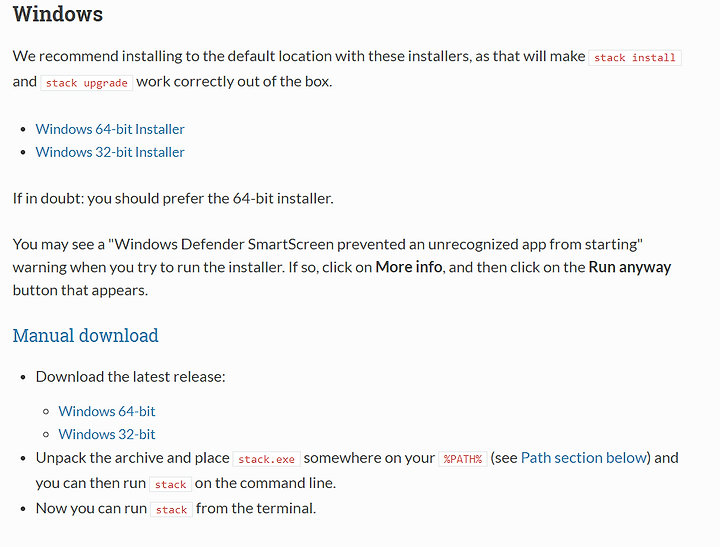720x547 pixels.
Task: Click the '%PATH%' code snippet
Action: 462,459
